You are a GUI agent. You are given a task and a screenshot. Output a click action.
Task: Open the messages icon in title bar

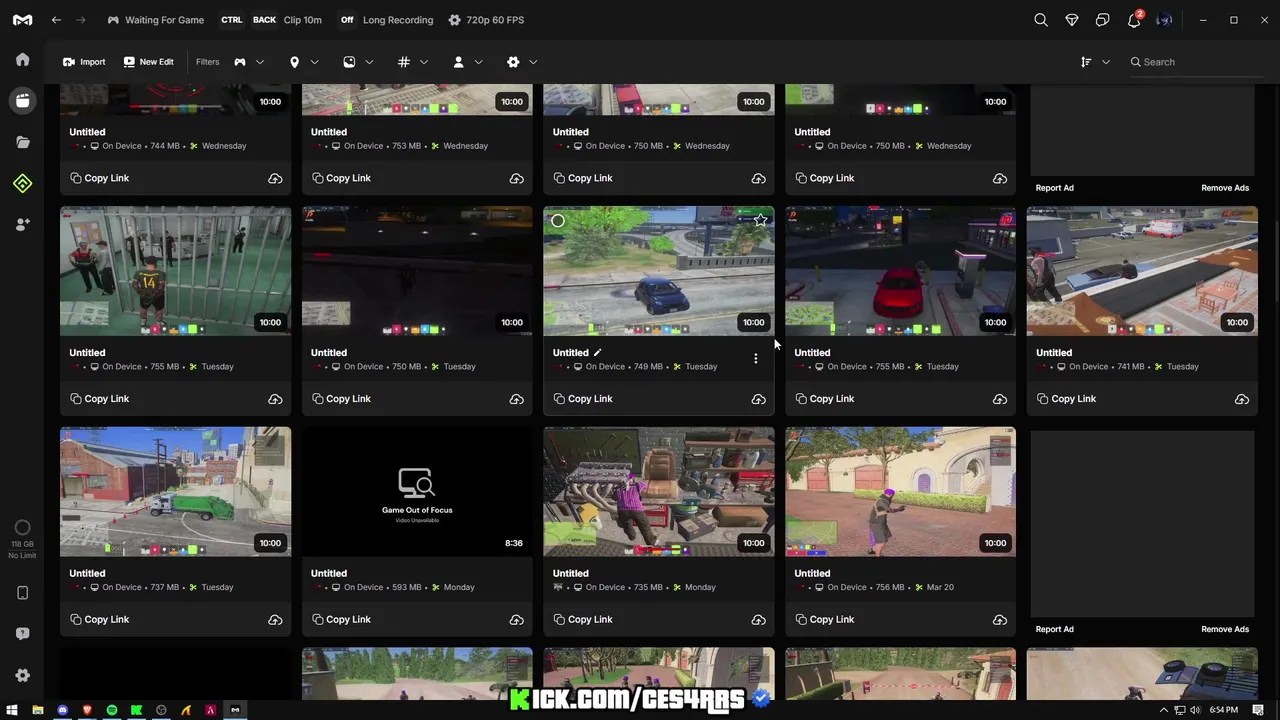(1103, 20)
